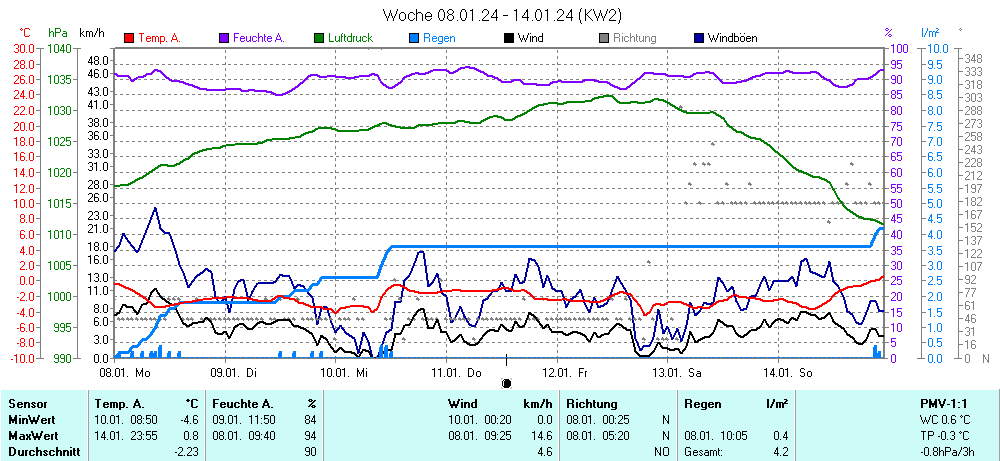Select the 08.01. Mo date label
The height and width of the screenshot is (461, 1000).
(x=125, y=371)
